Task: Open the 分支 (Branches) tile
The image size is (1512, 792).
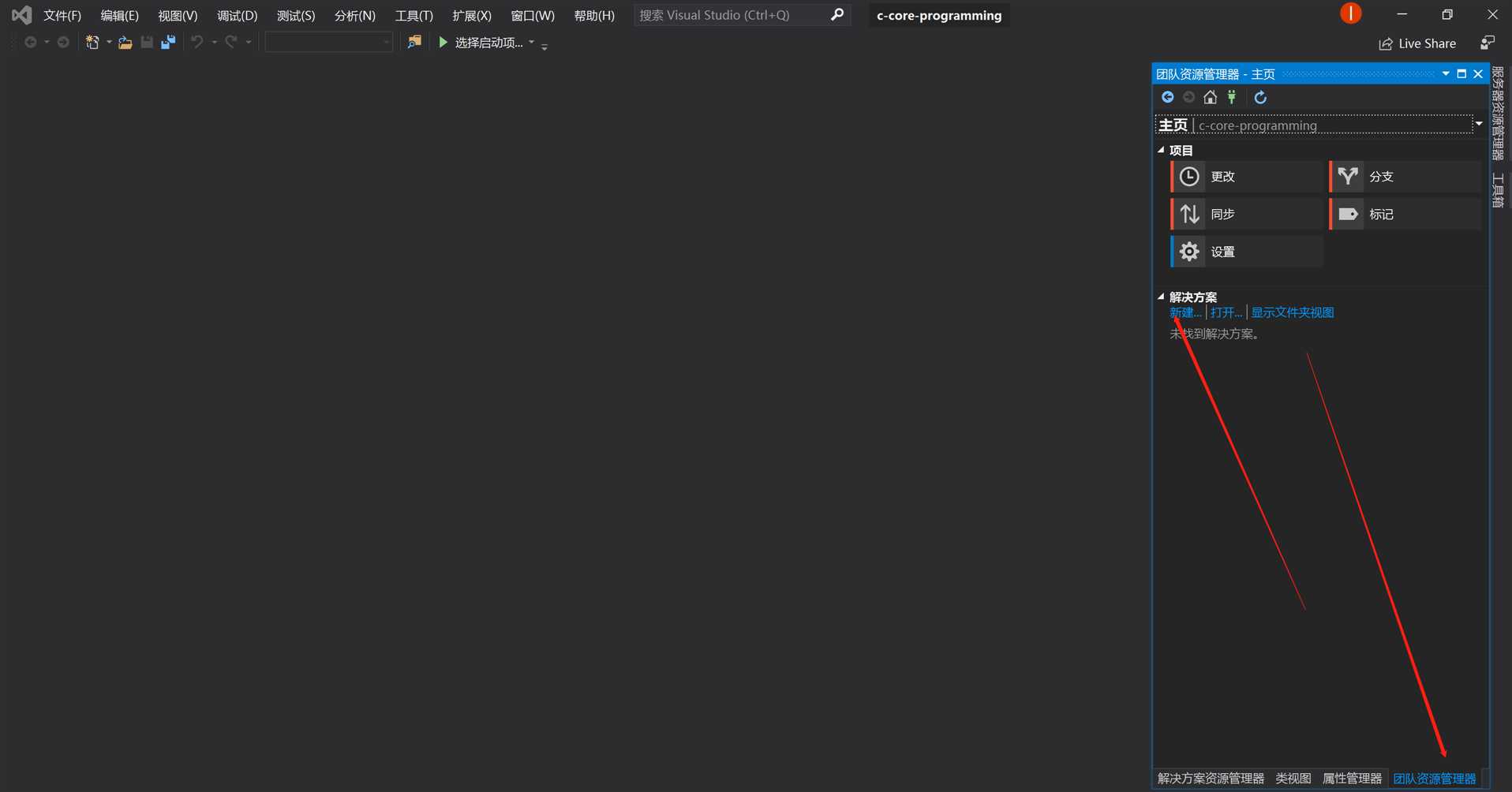Action: [x=1405, y=177]
